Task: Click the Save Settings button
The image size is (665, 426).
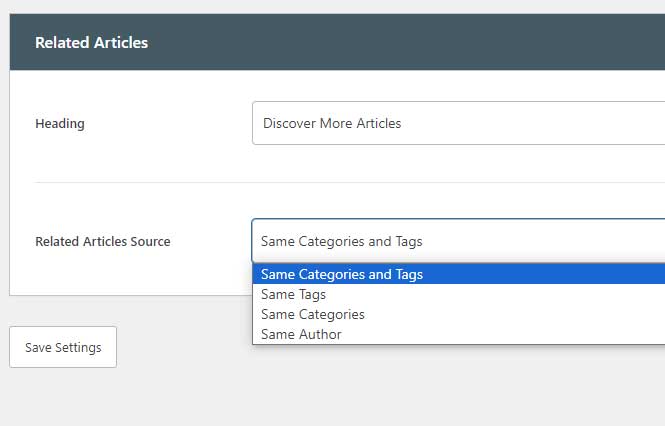Action: [63, 347]
